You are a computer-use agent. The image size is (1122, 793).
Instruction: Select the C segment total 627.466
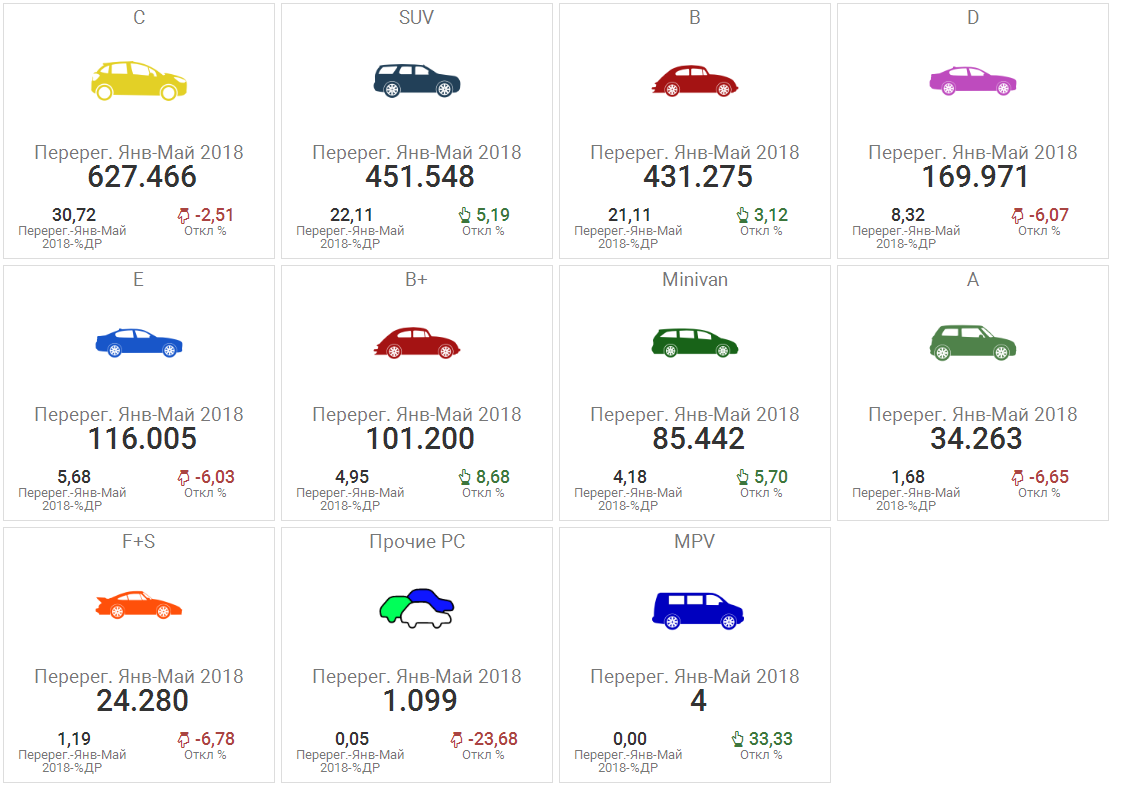139,177
